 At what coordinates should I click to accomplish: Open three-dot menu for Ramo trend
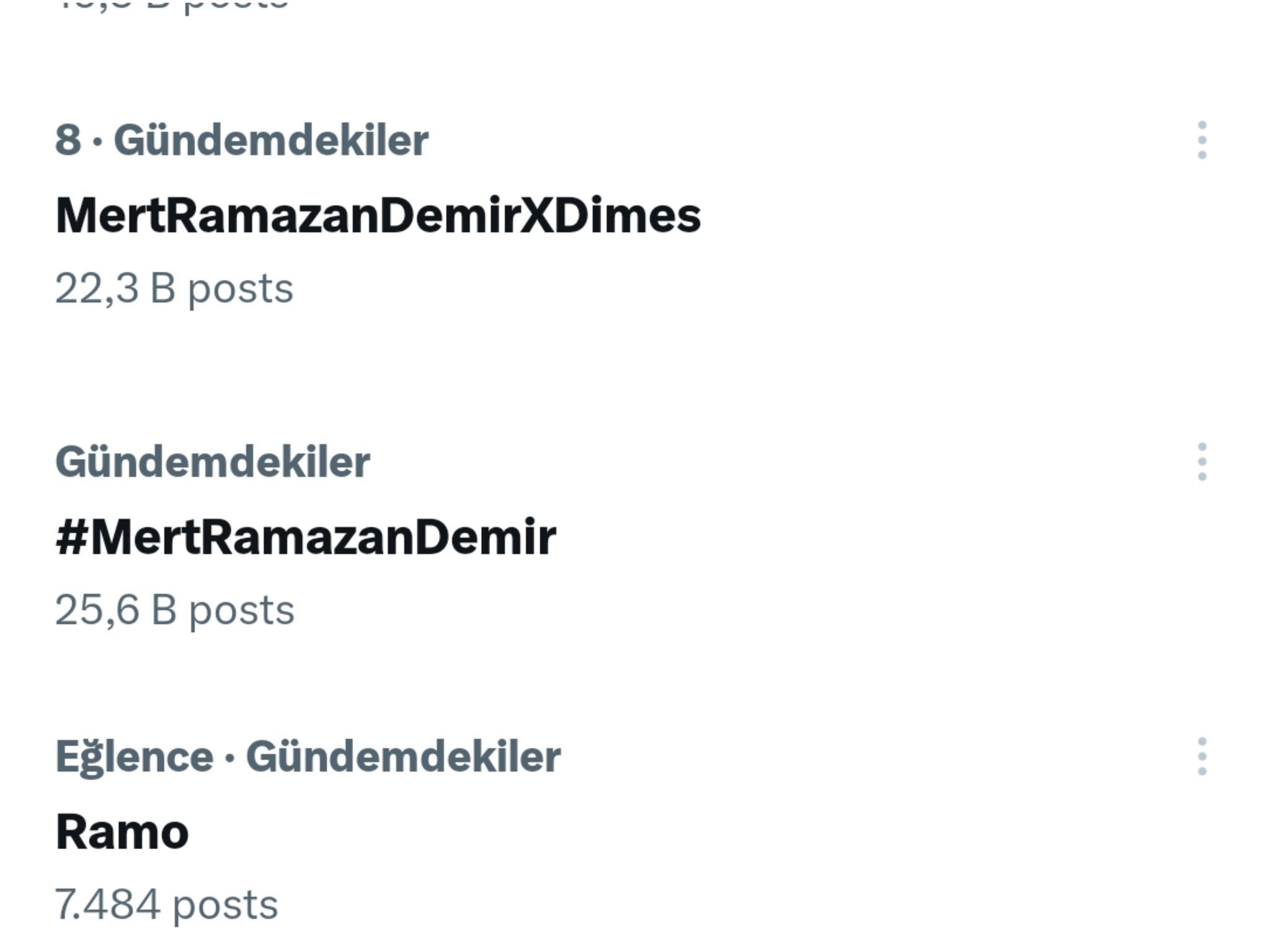tap(1201, 756)
